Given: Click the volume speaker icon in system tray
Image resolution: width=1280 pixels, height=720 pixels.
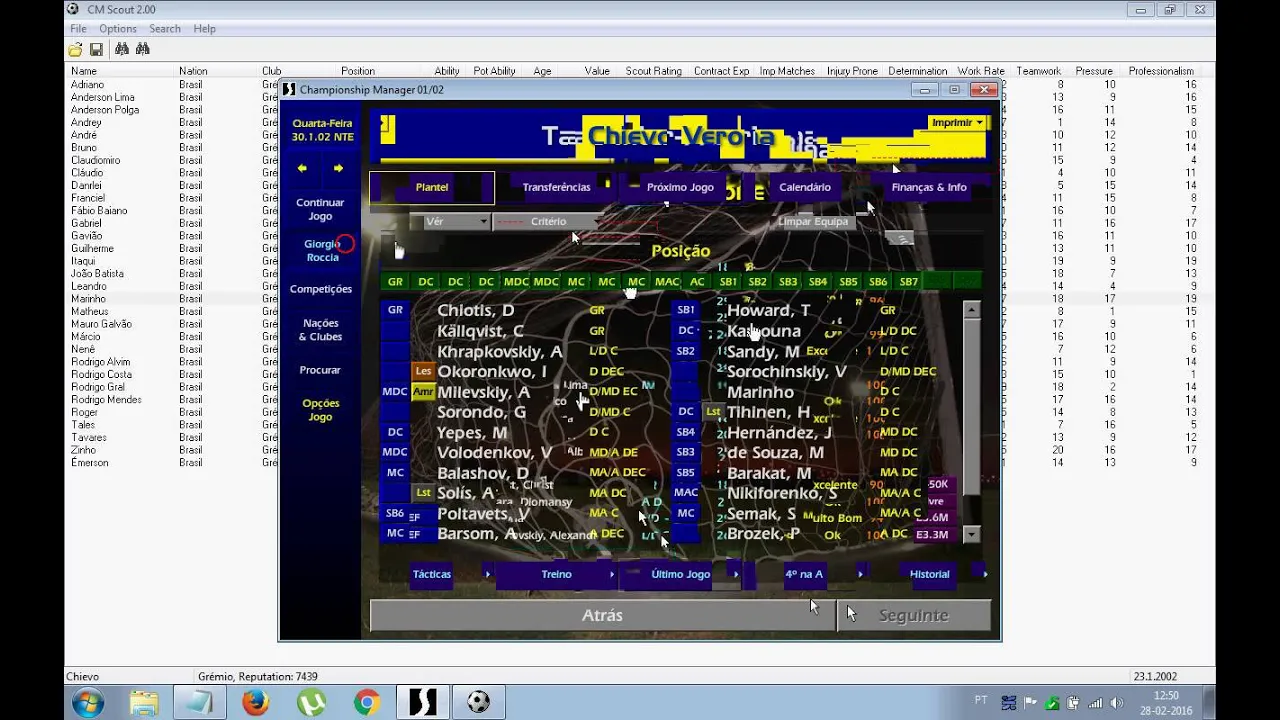Looking at the screenshot, I should pos(1117,703).
